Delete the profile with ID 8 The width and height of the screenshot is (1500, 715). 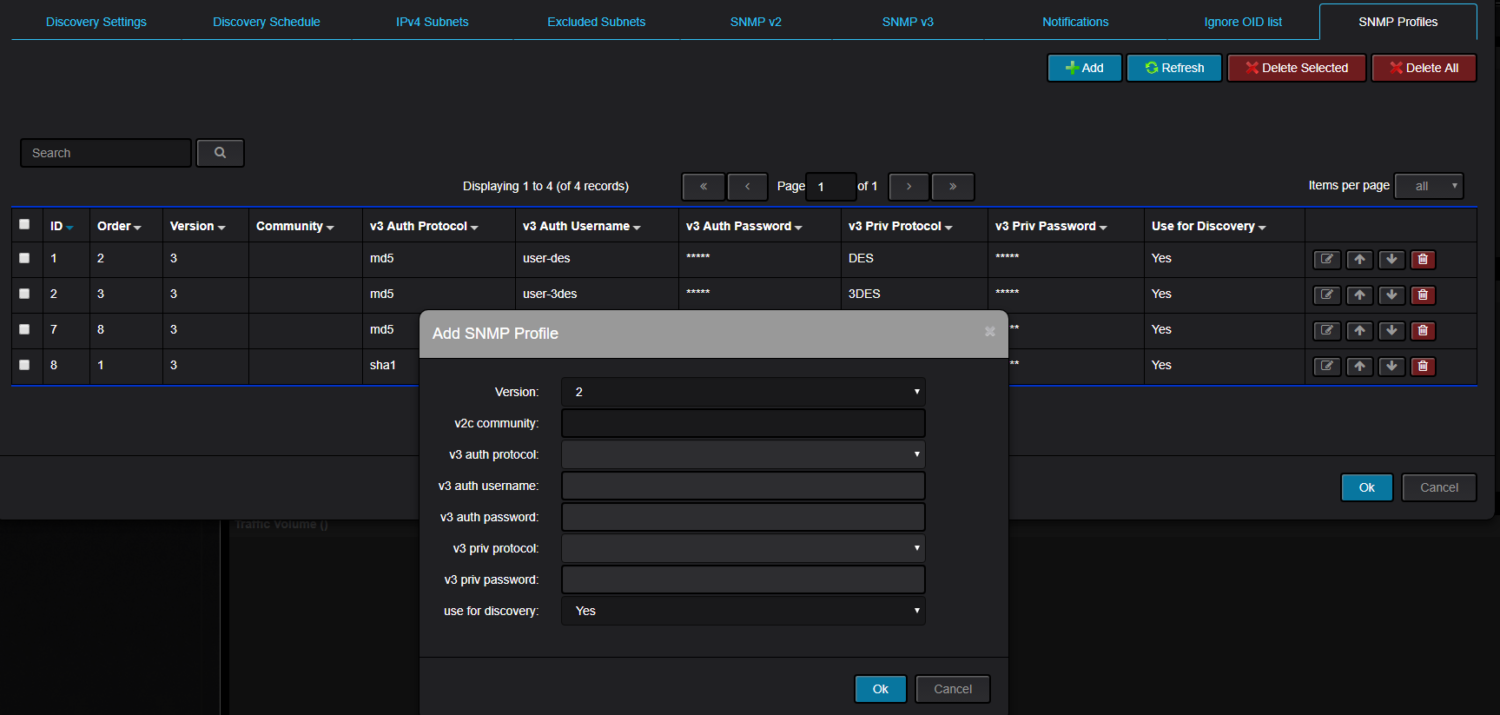pos(1422,366)
